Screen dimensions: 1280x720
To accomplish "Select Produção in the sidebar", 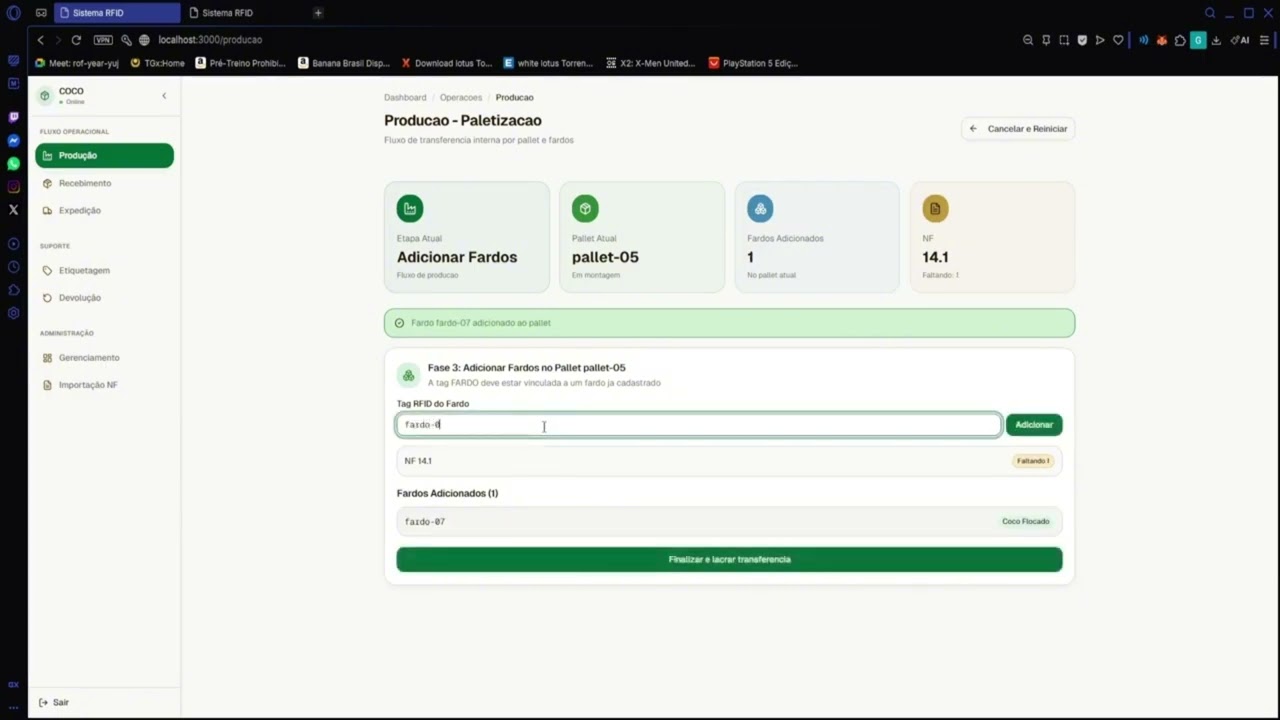I will click(x=104, y=155).
